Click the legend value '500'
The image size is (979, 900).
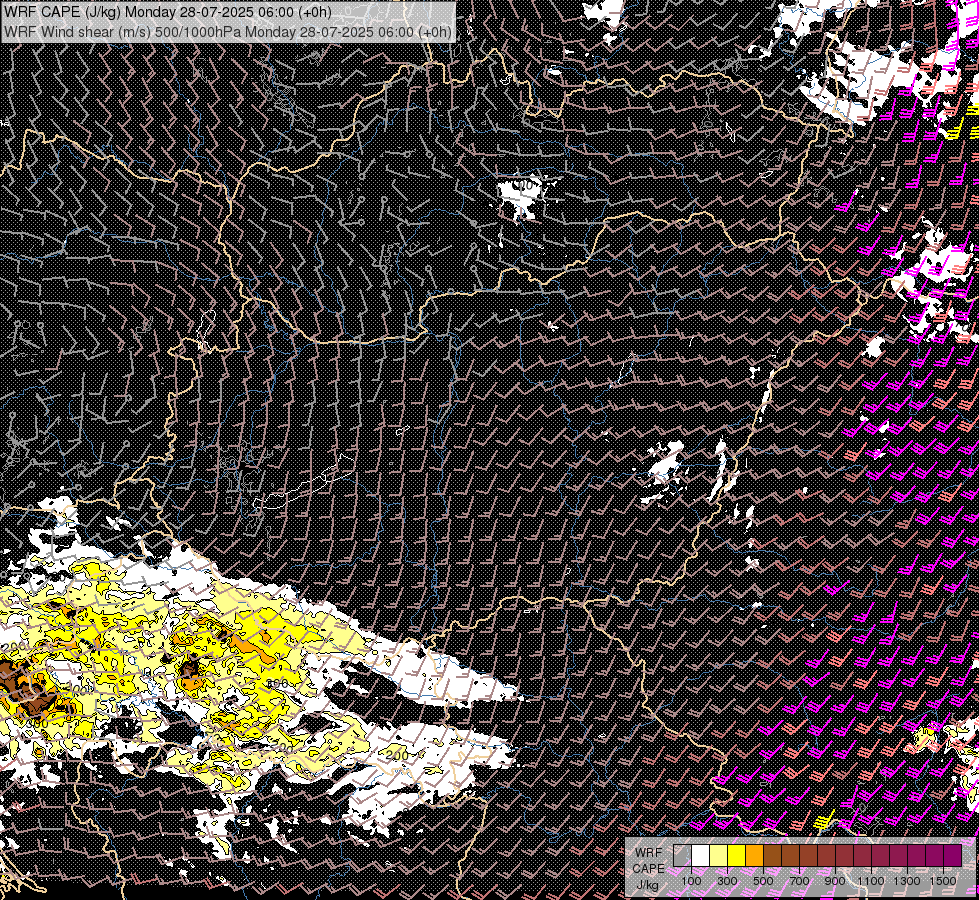(763, 881)
